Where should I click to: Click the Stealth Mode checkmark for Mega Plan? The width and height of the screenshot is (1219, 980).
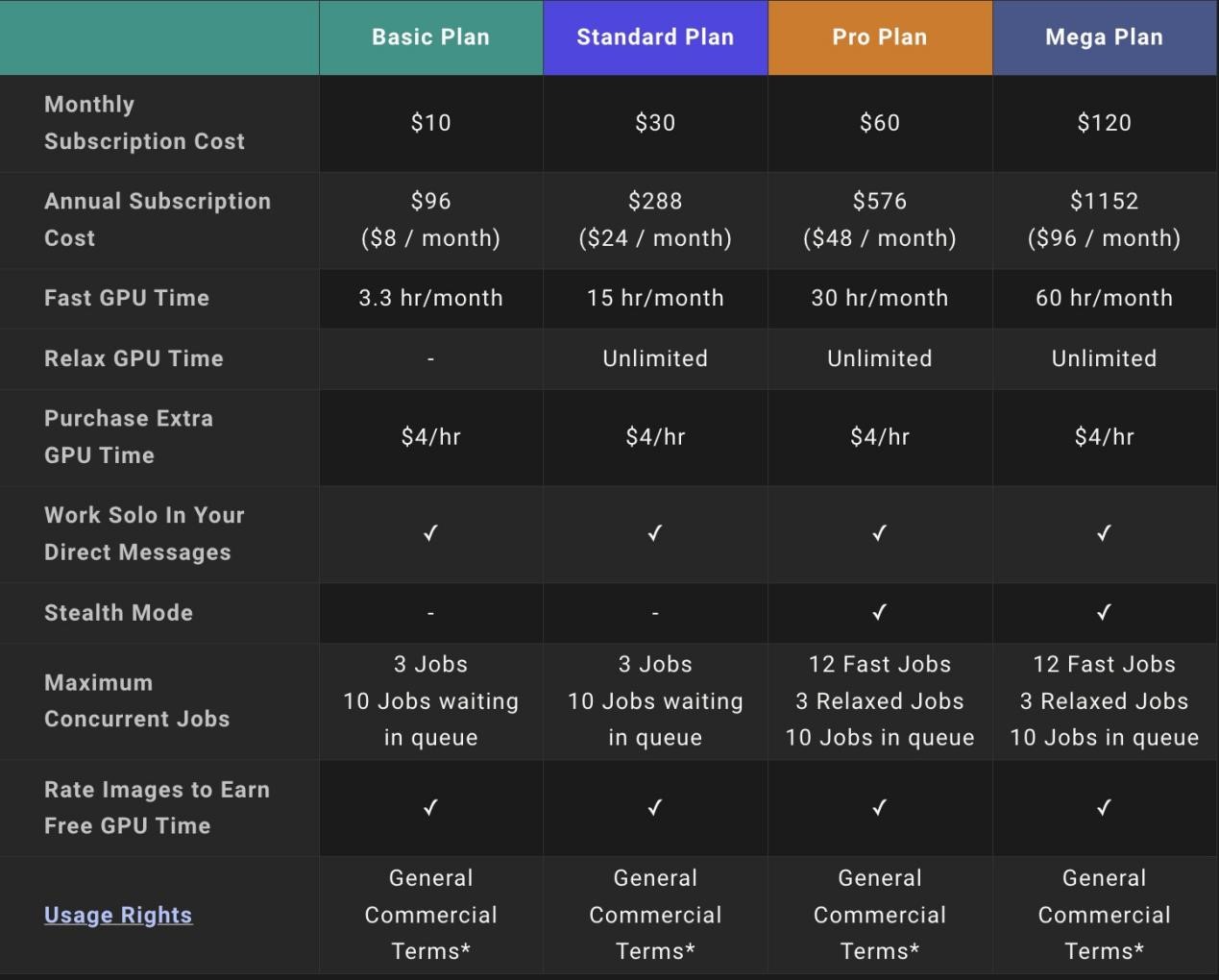pos(1104,612)
